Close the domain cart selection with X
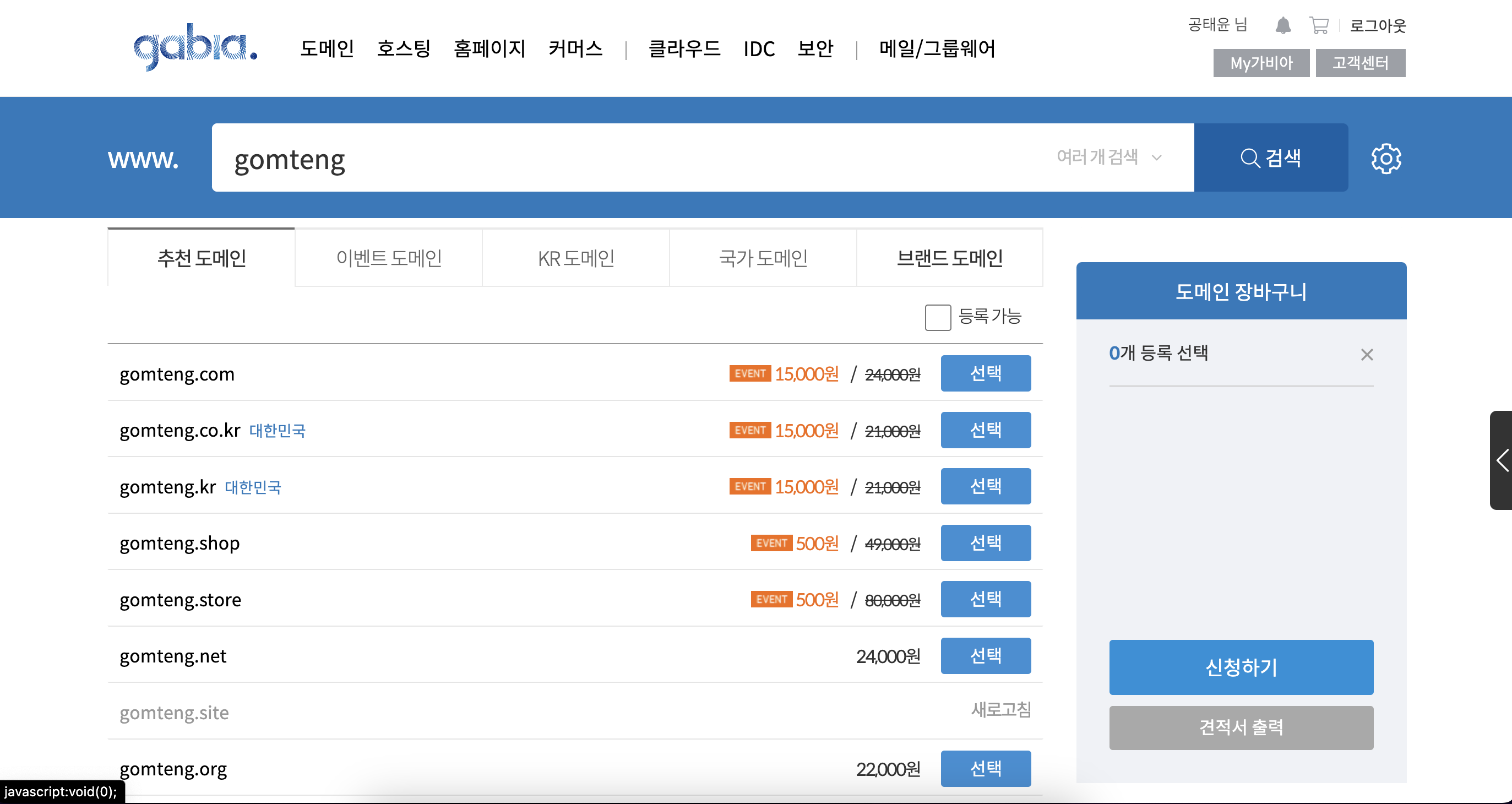The width and height of the screenshot is (1512, 804). pyautogui.click(x=1367, y=355)
